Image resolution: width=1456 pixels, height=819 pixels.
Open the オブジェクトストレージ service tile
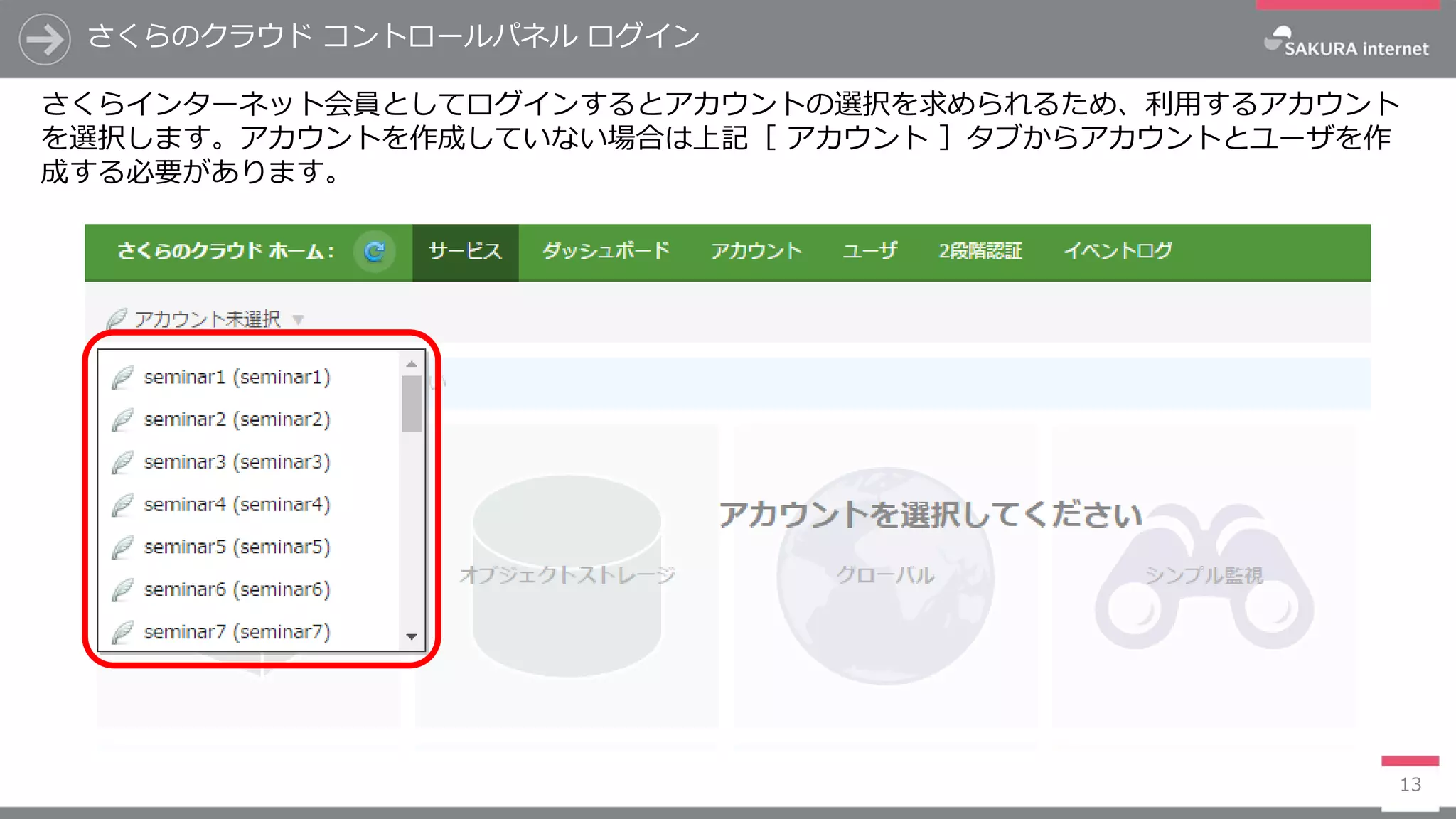pyautogui.click(x=567, y=575)
